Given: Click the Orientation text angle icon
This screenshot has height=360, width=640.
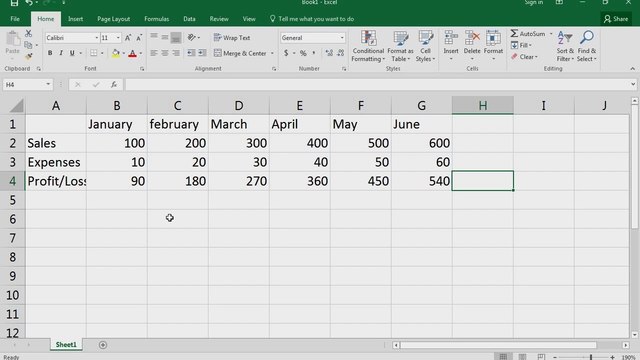Looking at the screenshot, I should pos(191,37).
